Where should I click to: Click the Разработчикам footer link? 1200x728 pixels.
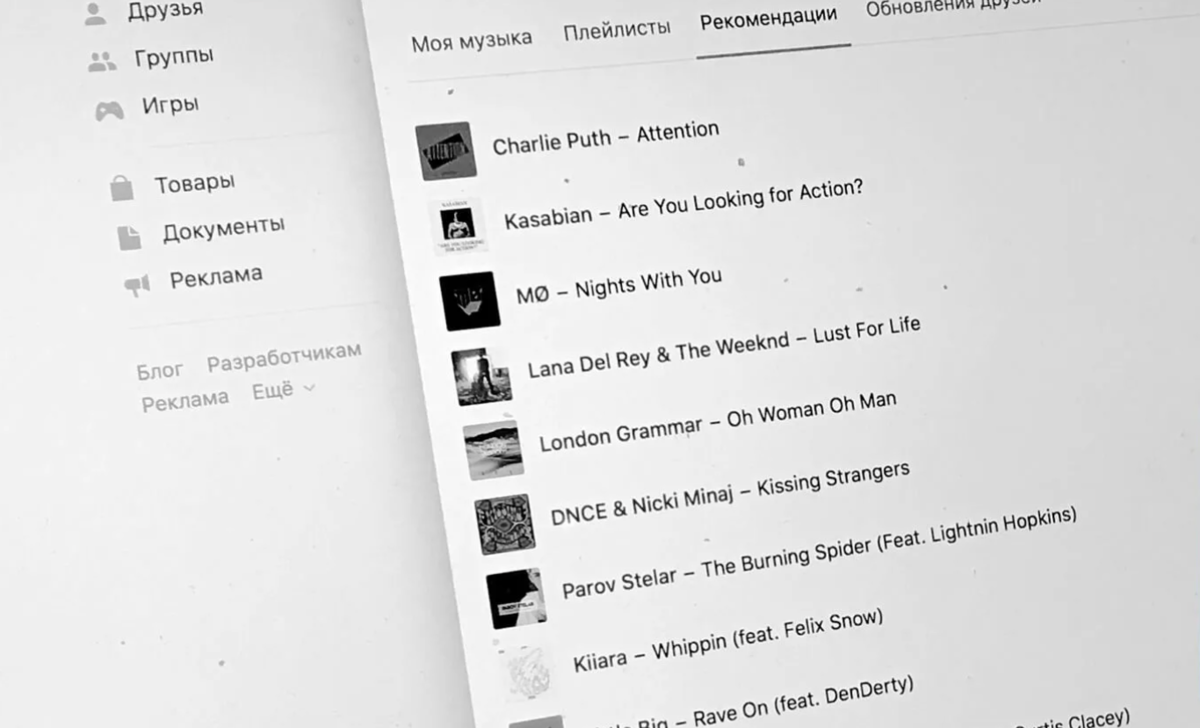pyautogui.click(x=284, y=358)
